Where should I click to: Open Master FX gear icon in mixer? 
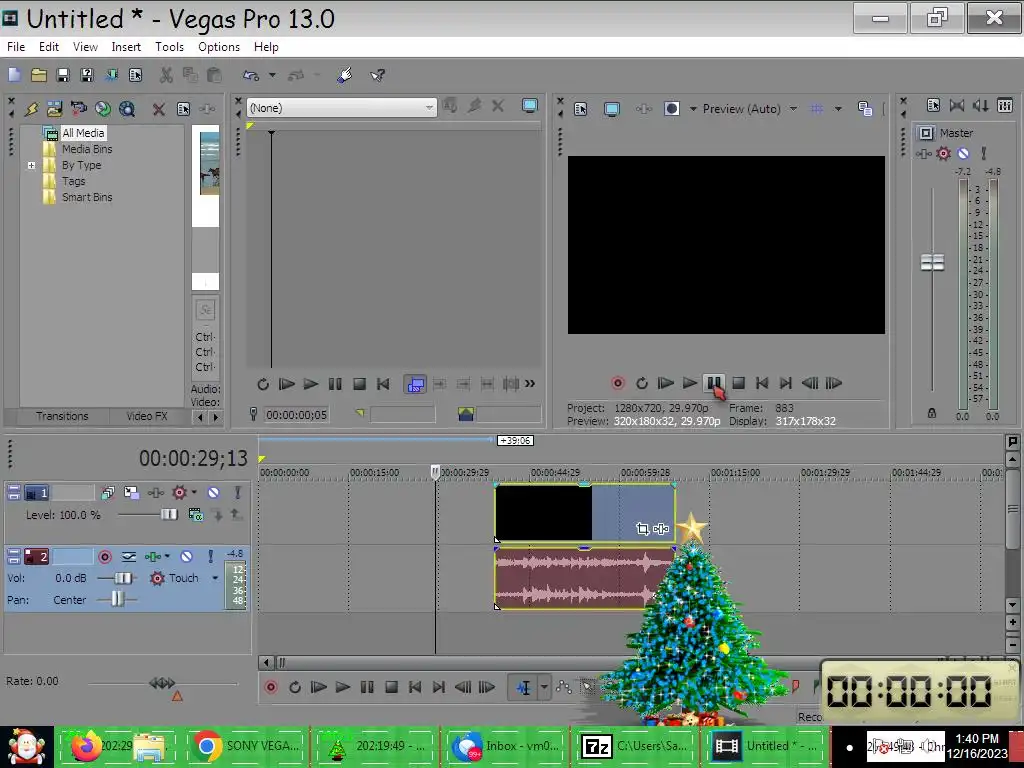[943, 153]
